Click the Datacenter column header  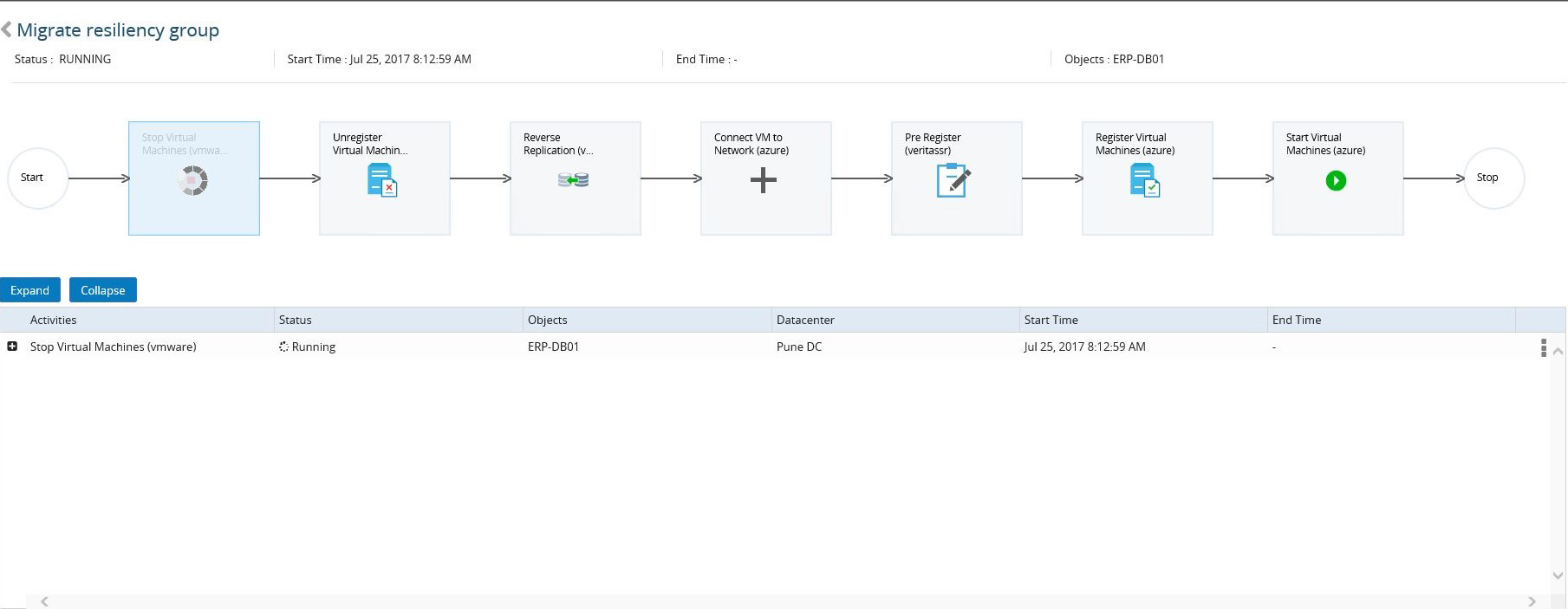[x=805, y=320]
